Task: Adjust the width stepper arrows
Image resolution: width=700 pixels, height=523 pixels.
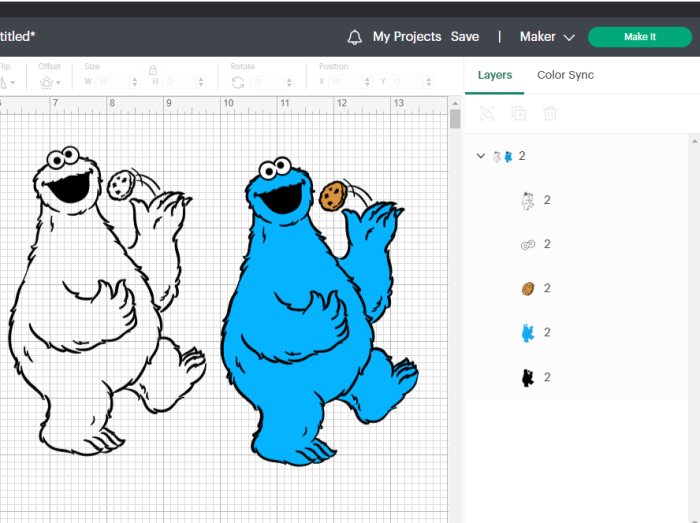Action: [x=135, y=82]
